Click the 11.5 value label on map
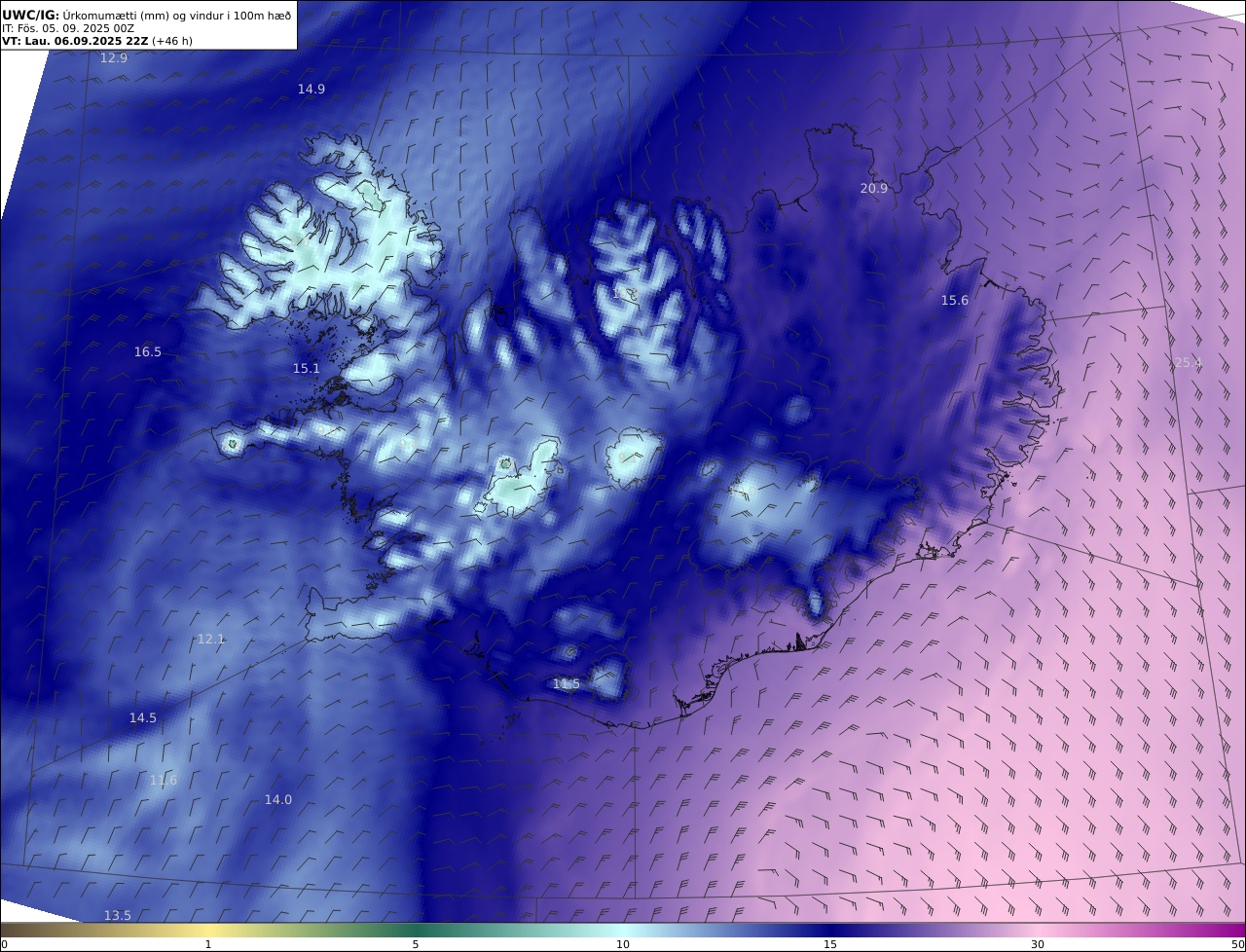 [x=567, y=684]
